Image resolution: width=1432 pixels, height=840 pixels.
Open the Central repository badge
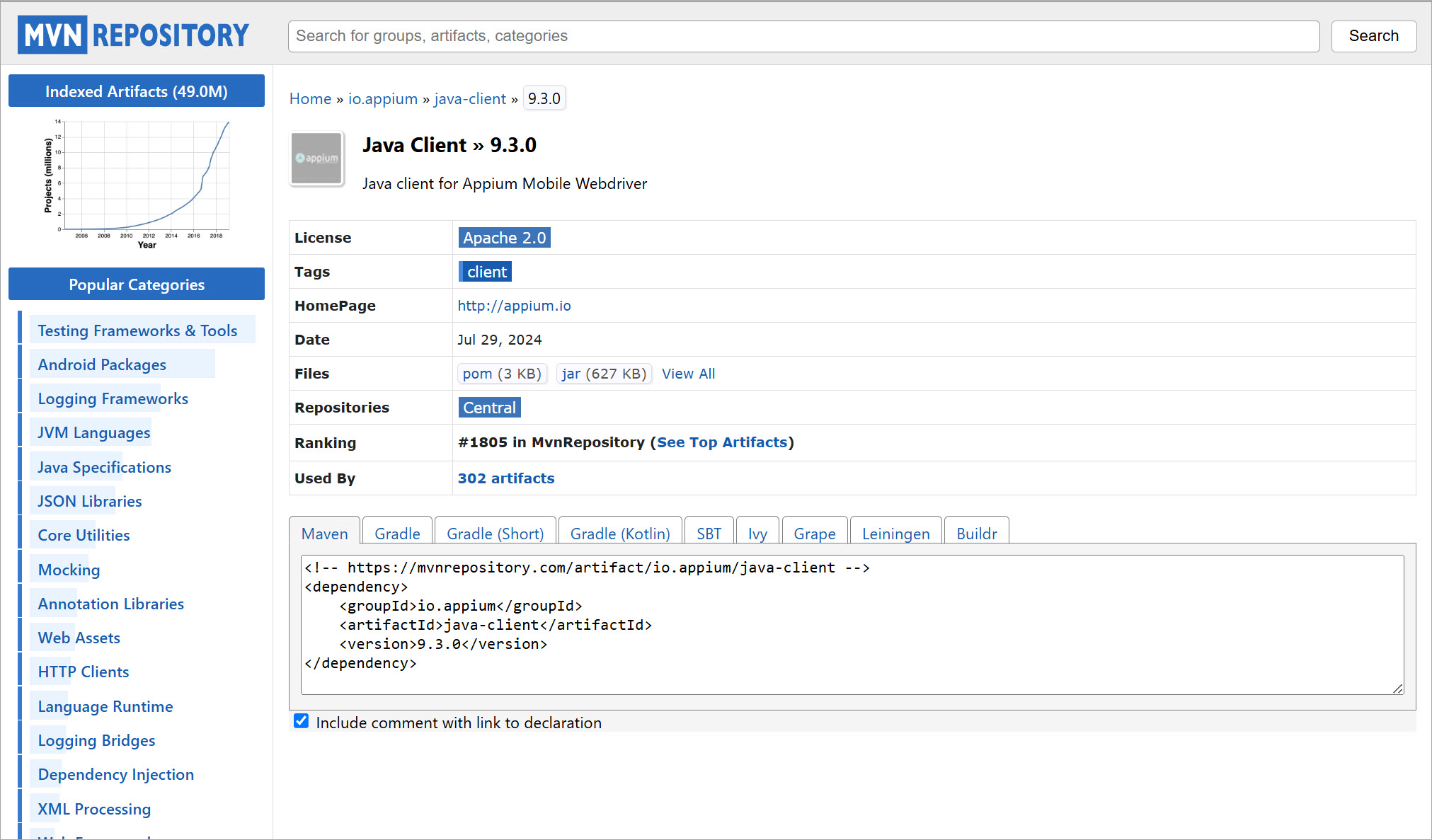(489, 408)
